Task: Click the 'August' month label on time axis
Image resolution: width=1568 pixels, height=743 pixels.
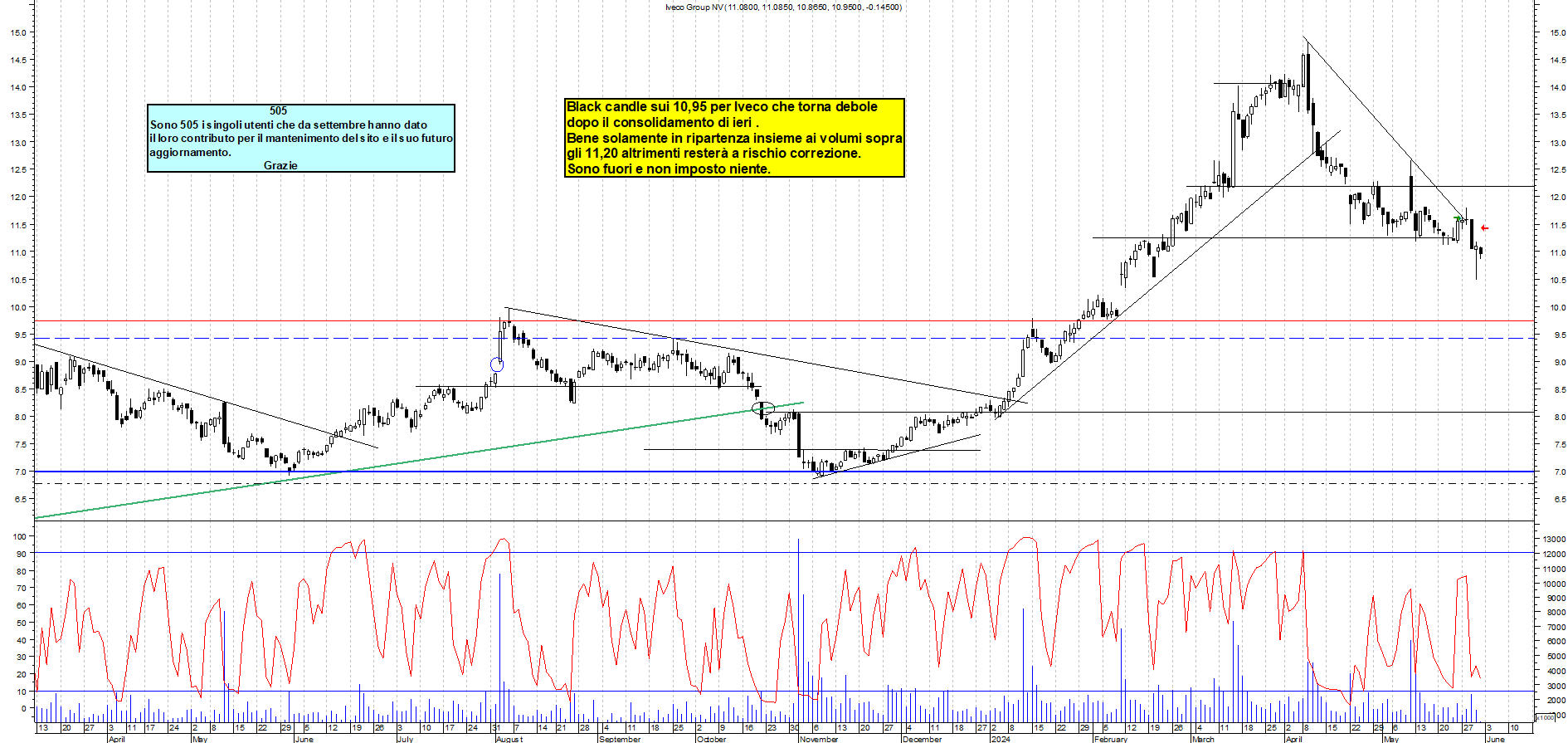Action: pyautogui.click(x=509, y=739)
